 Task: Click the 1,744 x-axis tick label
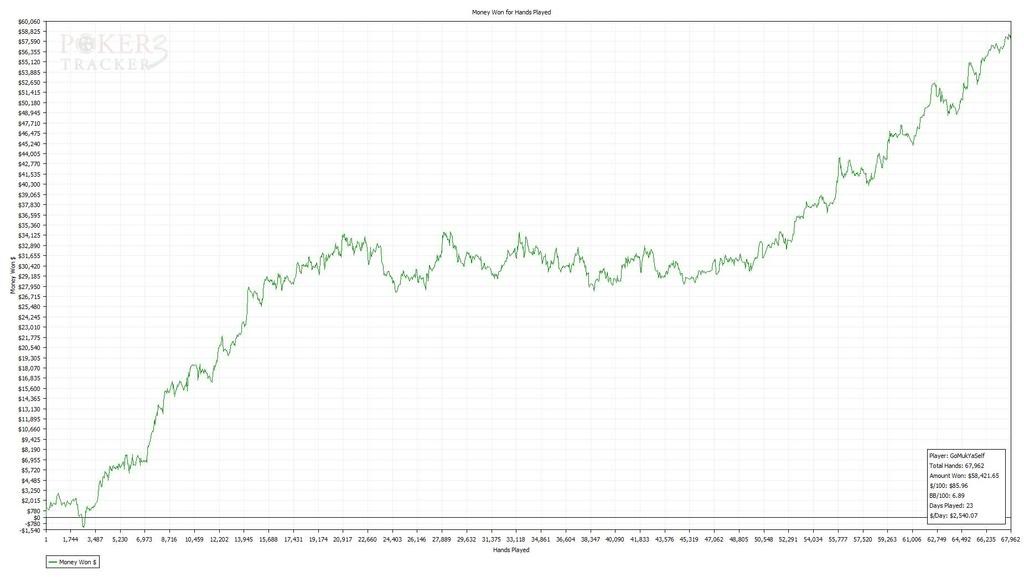click(x=70, y=538)
